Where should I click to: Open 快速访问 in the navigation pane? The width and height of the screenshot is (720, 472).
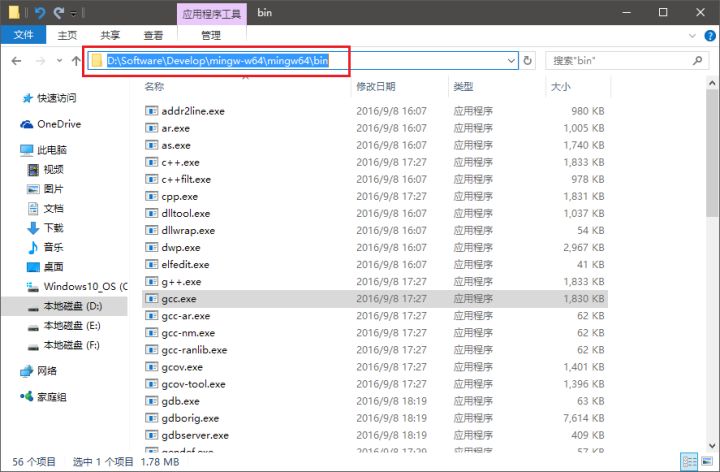[50, 98]
